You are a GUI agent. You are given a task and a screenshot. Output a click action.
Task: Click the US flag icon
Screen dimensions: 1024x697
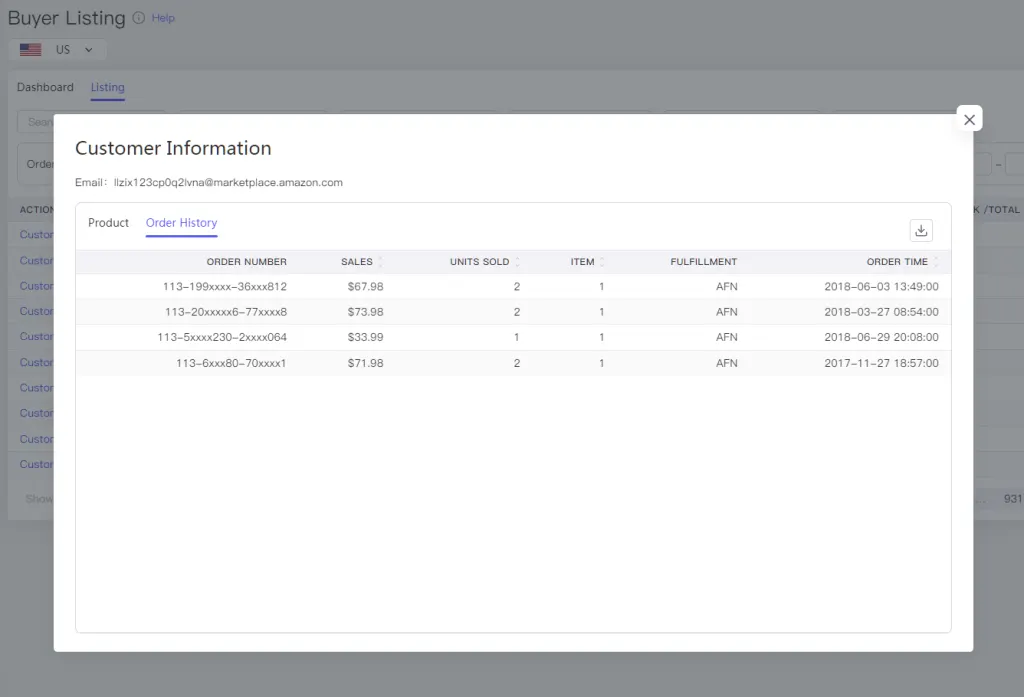31,50
